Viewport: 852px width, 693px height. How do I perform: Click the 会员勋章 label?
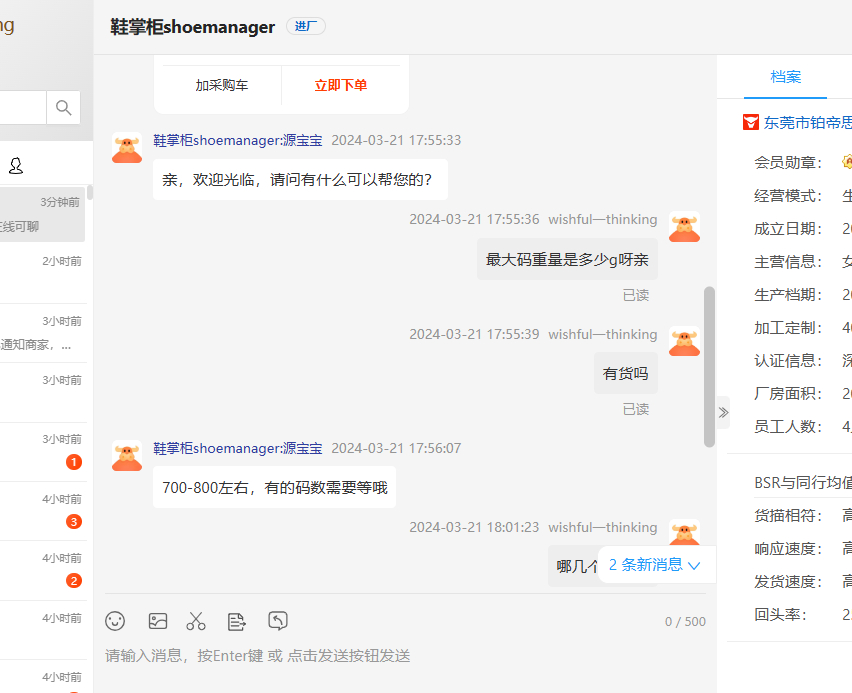click(x=788, y=163)
